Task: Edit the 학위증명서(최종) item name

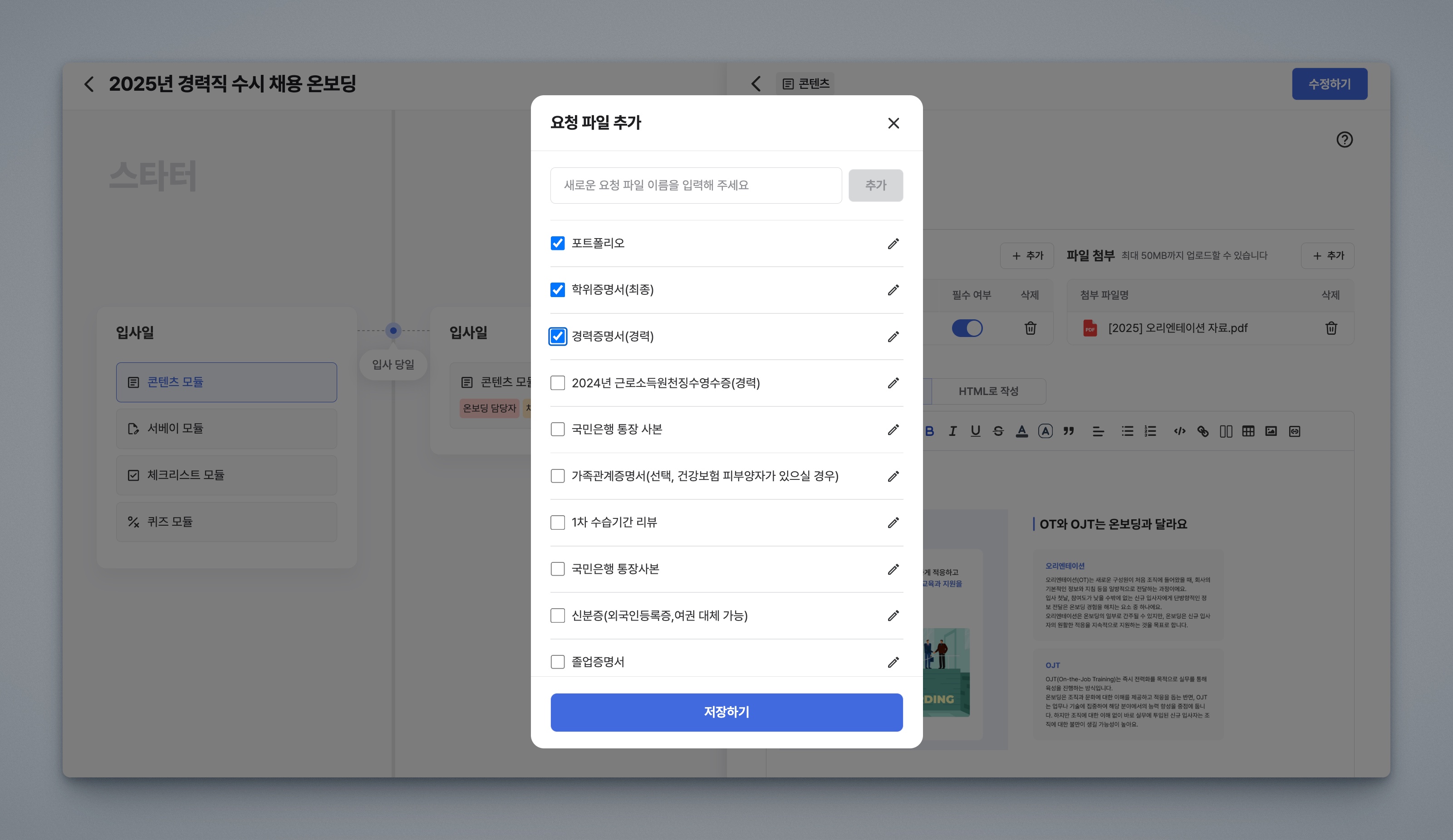Action: 893,290
